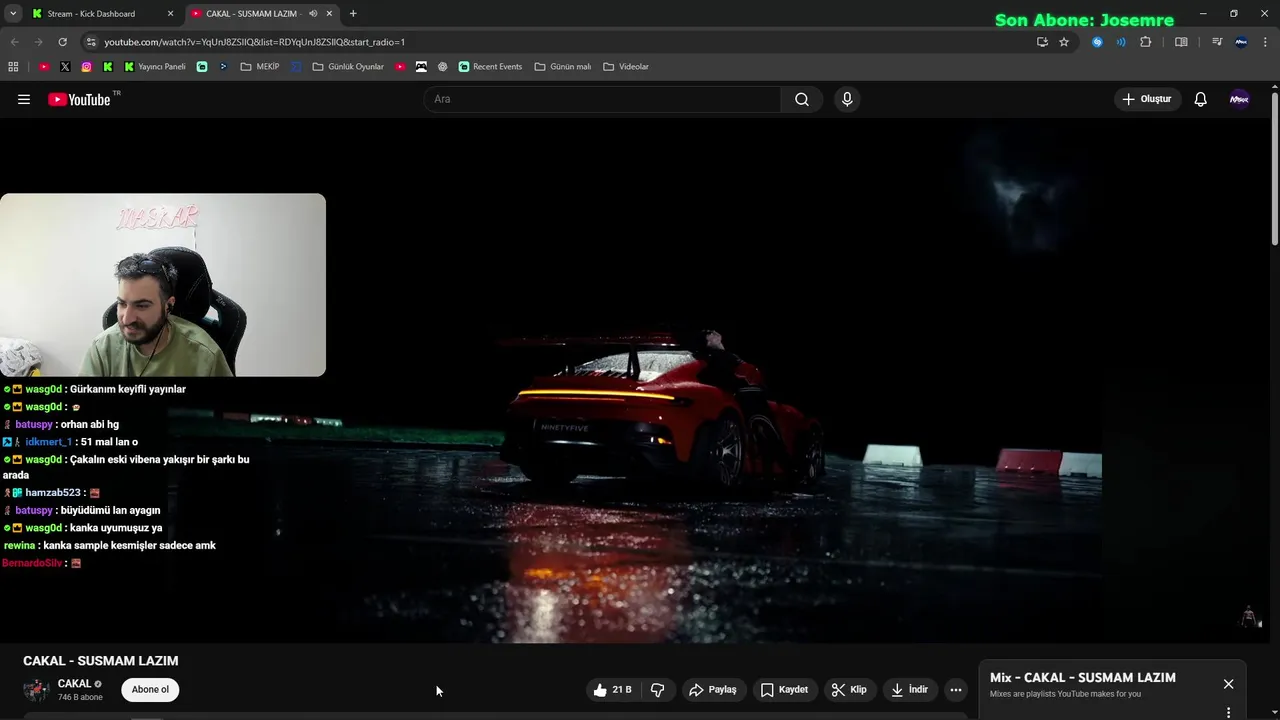Download the video with İndir

910,690
